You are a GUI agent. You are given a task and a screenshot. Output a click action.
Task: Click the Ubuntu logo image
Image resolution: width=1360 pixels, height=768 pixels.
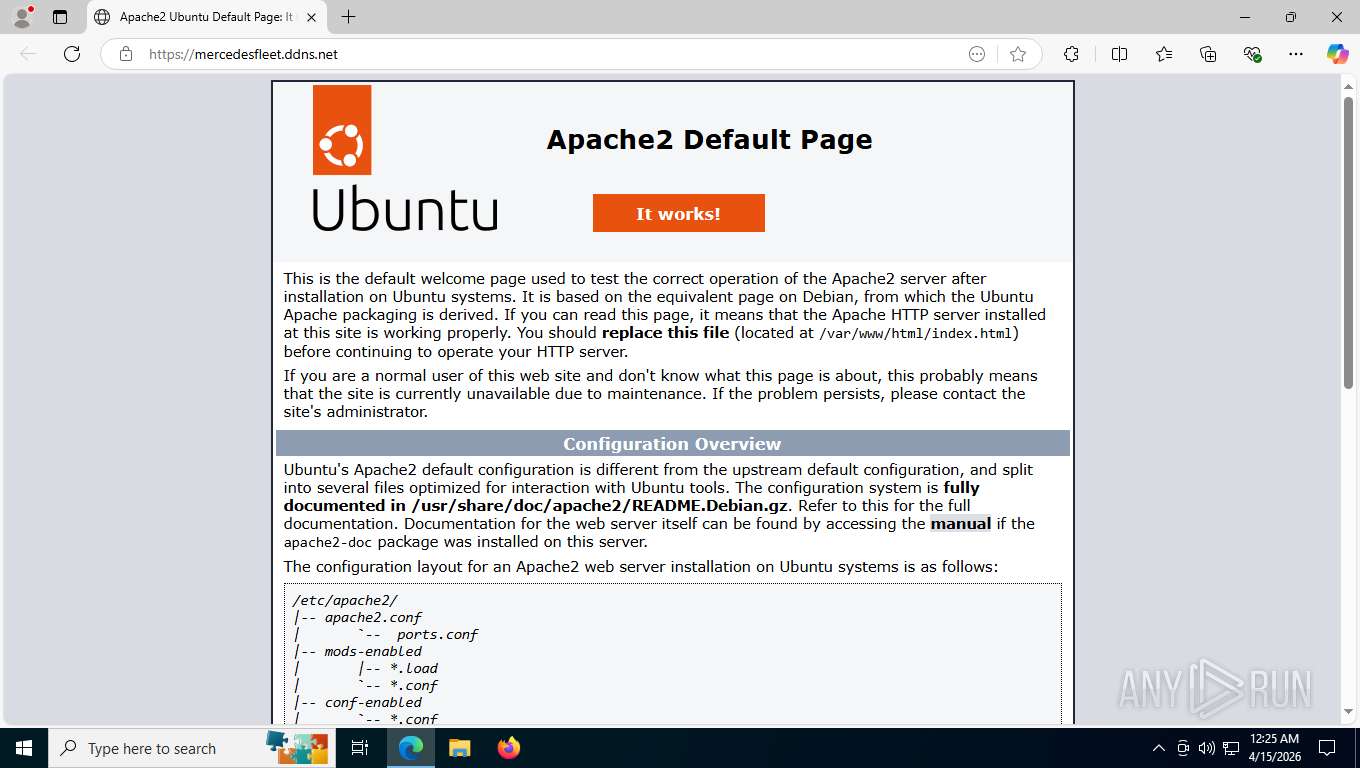(x=404, y=158)
